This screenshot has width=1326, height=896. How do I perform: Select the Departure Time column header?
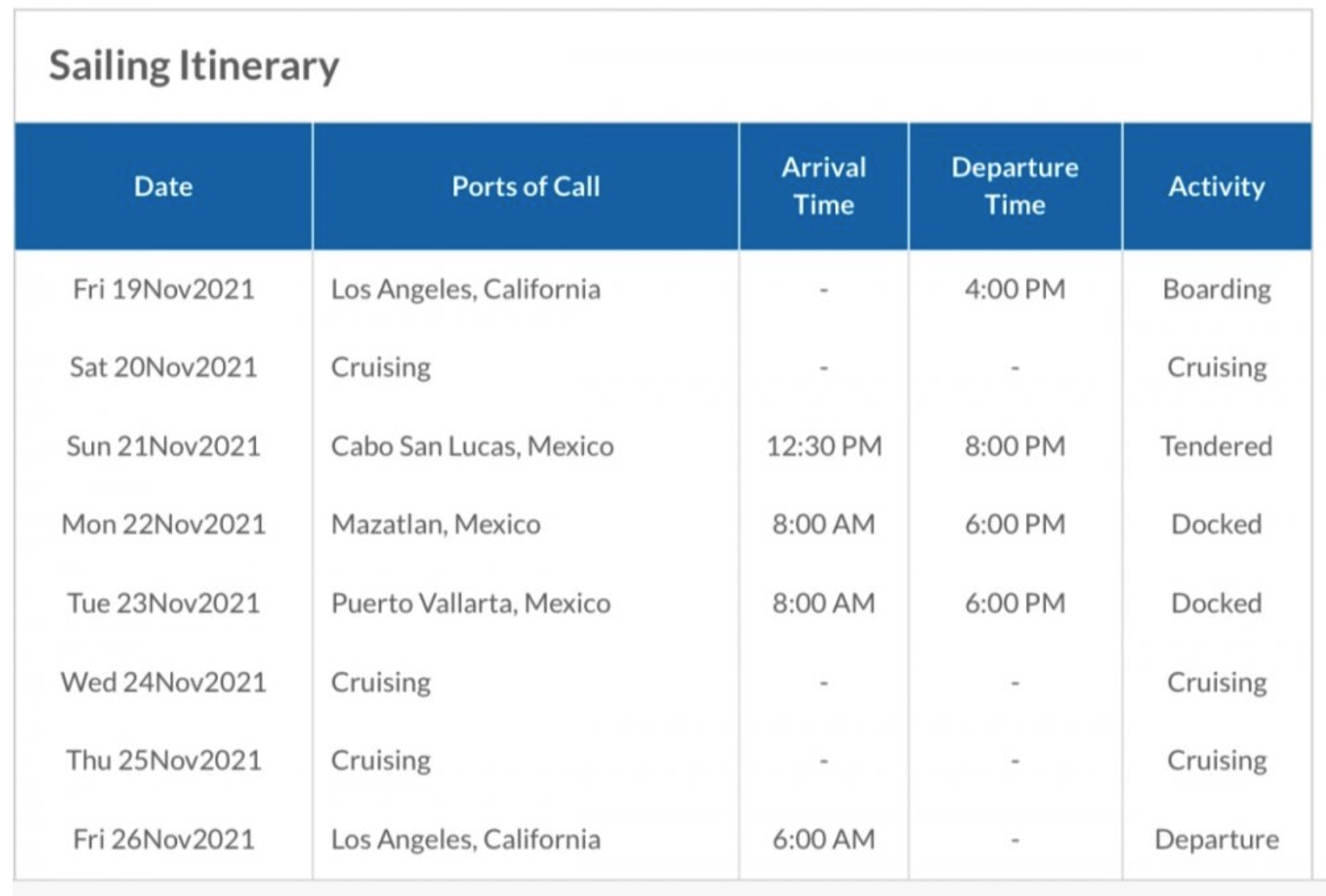(x=1015, y=186)
